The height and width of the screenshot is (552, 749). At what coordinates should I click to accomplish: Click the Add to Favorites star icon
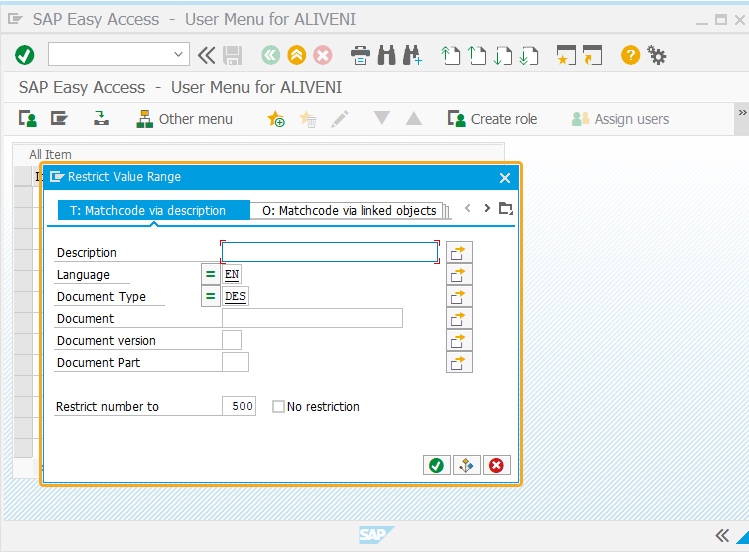(276, 119)
